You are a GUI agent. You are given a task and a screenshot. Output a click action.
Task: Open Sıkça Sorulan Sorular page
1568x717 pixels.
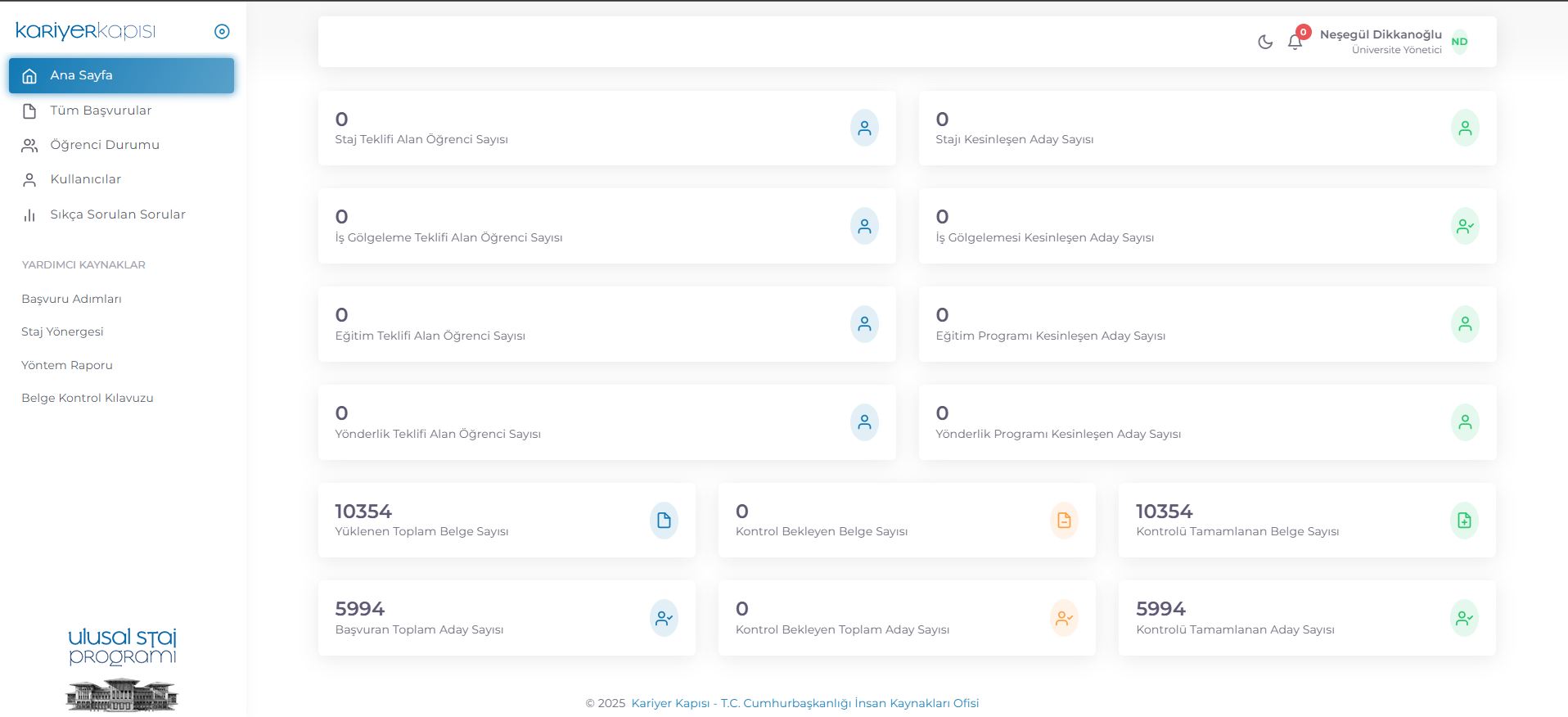[117, 214]
